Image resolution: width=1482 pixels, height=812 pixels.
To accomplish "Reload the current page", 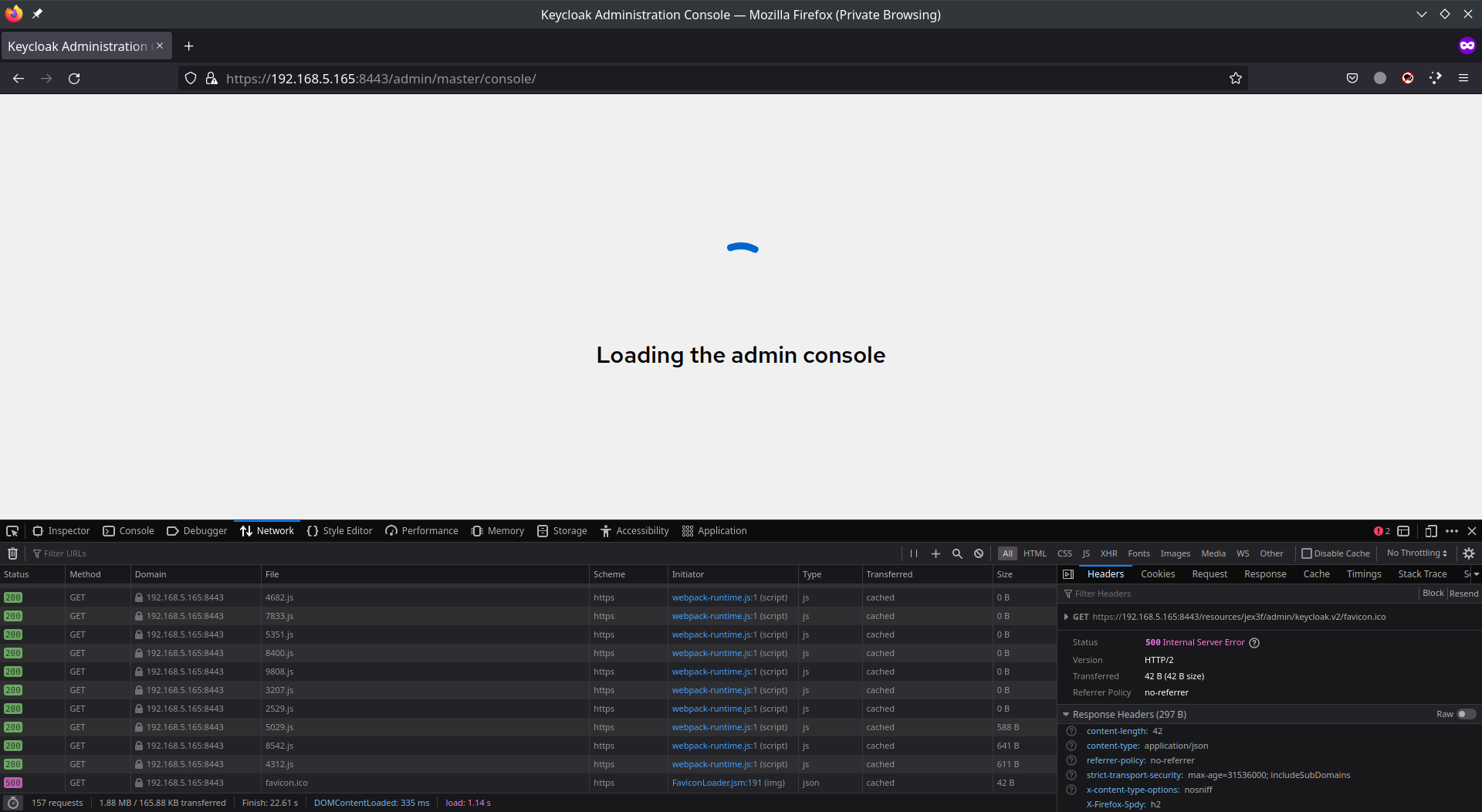I will [x=74, y=79].
